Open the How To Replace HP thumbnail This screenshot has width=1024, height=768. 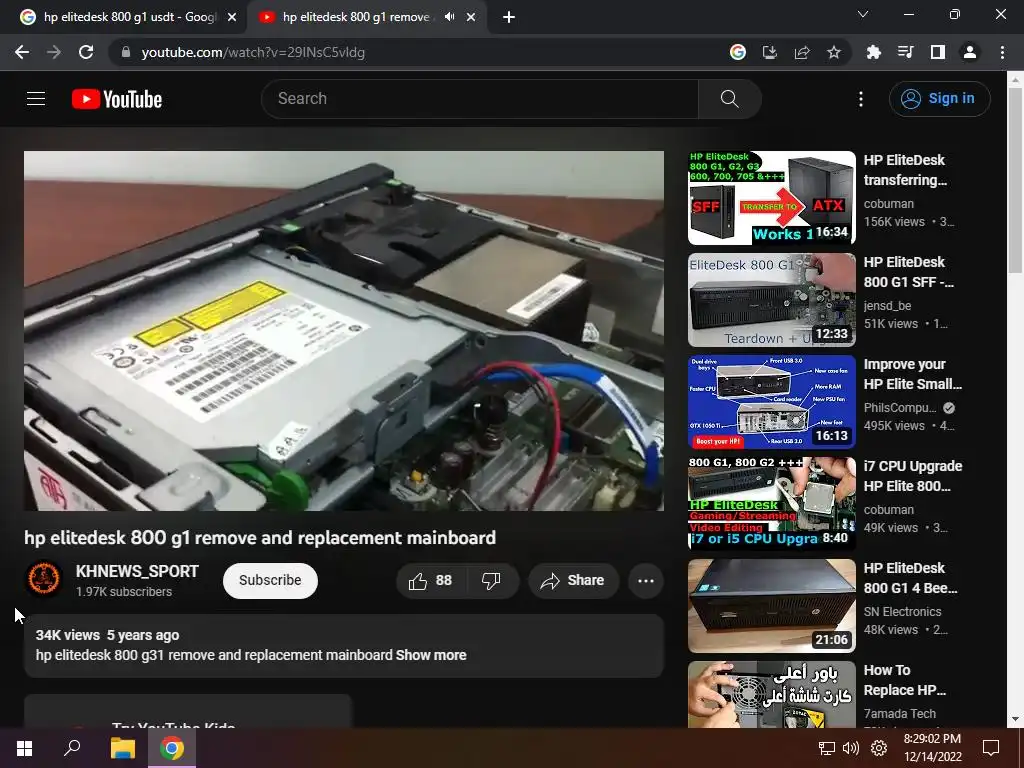(771, 694)
